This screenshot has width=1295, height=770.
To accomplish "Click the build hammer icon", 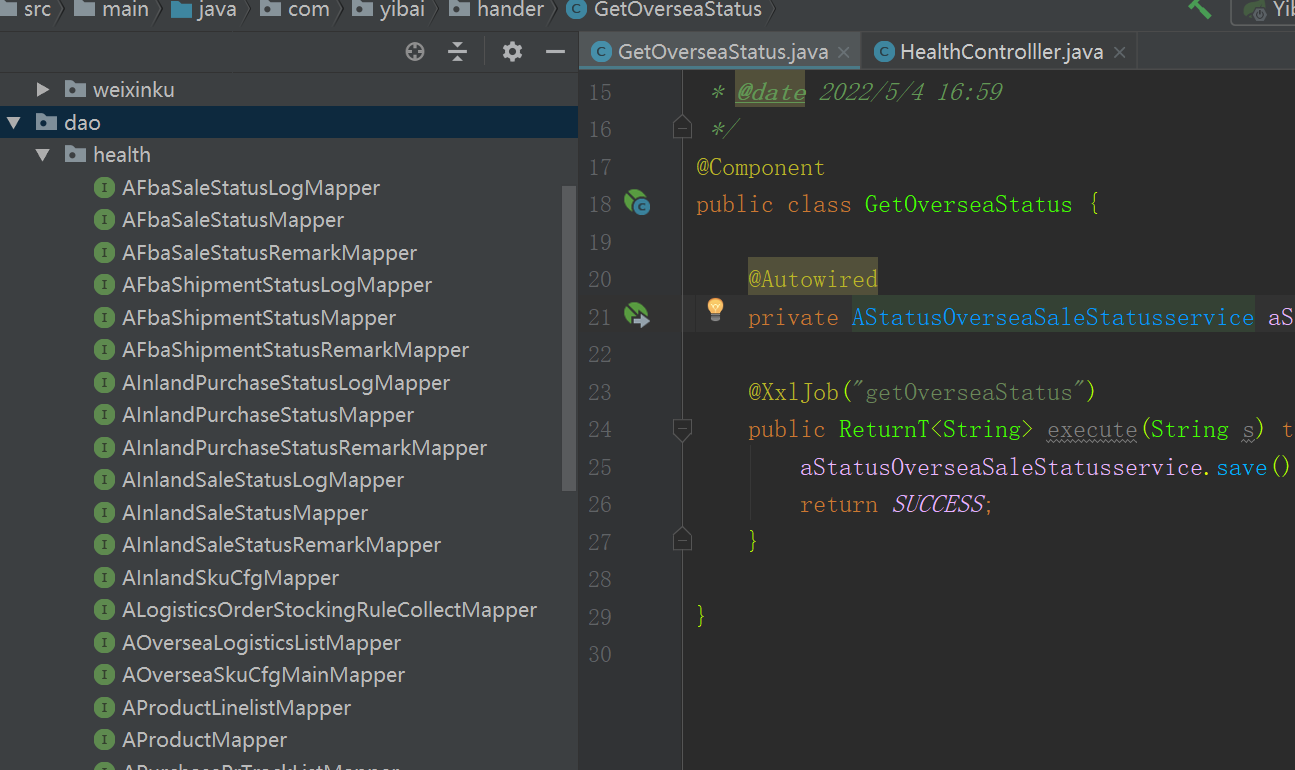I will click(1199, 8).
